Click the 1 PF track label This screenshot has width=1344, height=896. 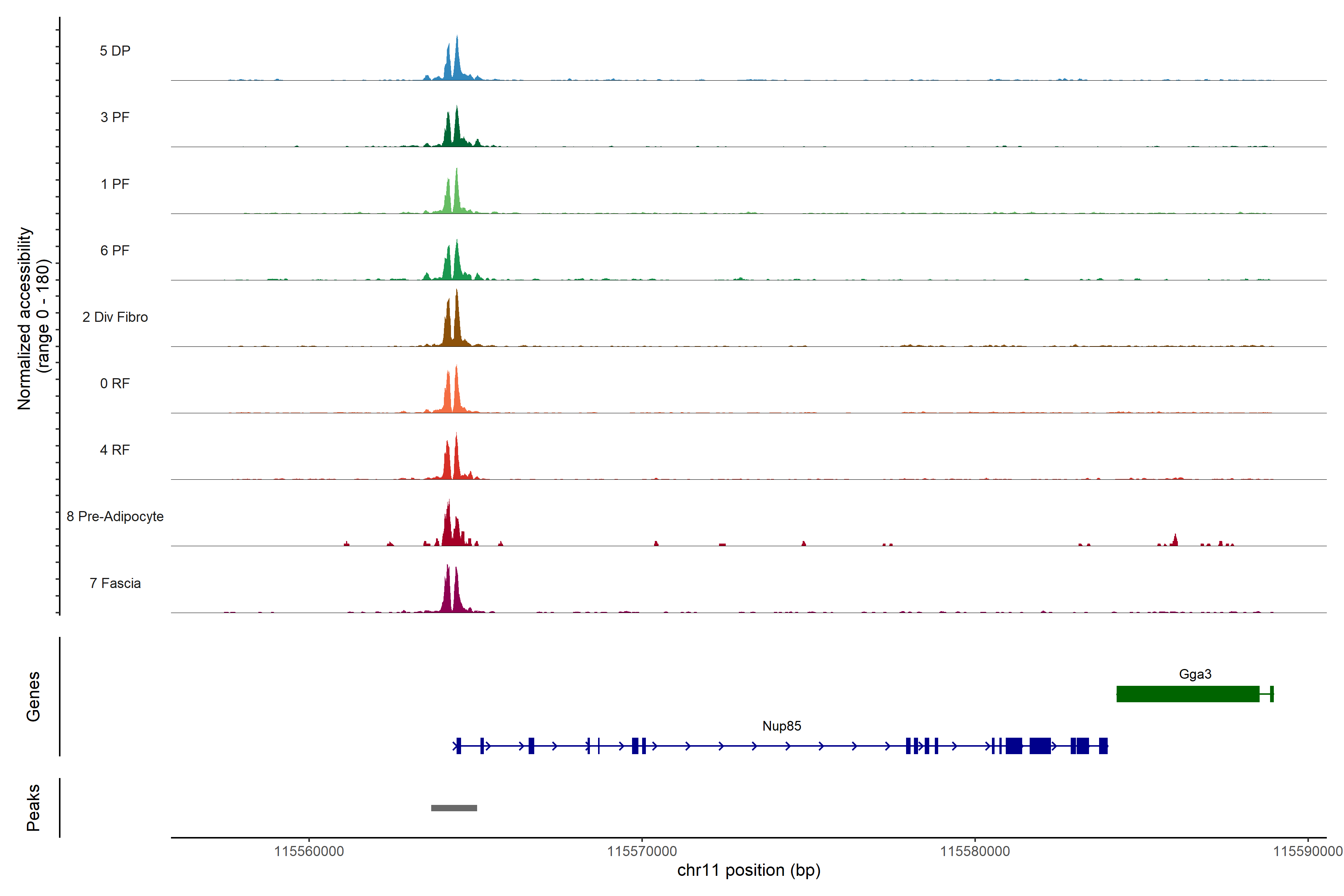pos(115,184)
